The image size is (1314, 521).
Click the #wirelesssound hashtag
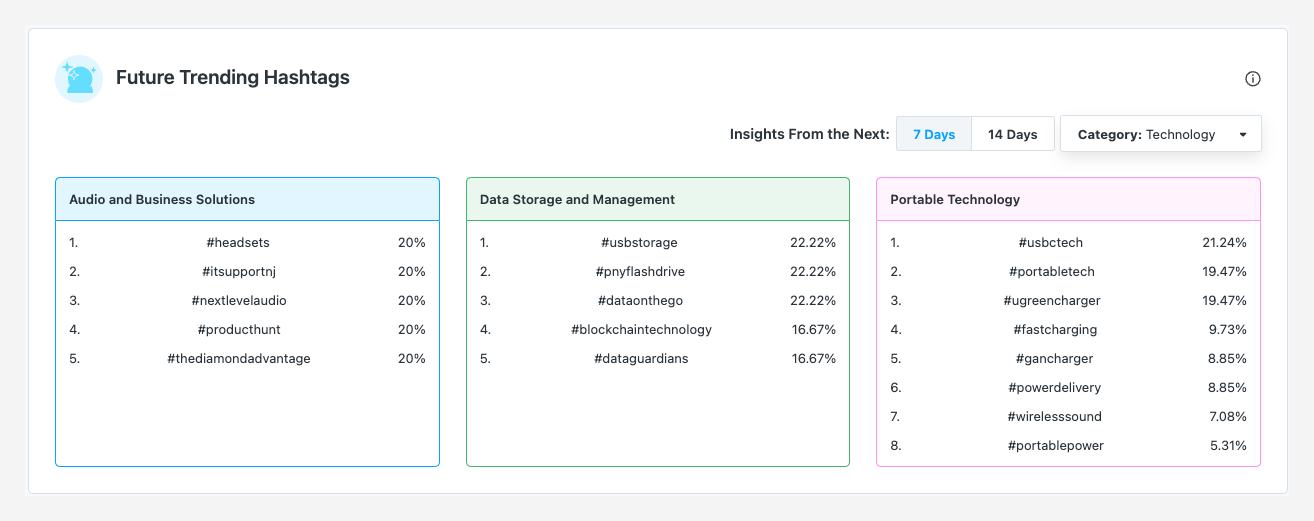[1055, 416]
